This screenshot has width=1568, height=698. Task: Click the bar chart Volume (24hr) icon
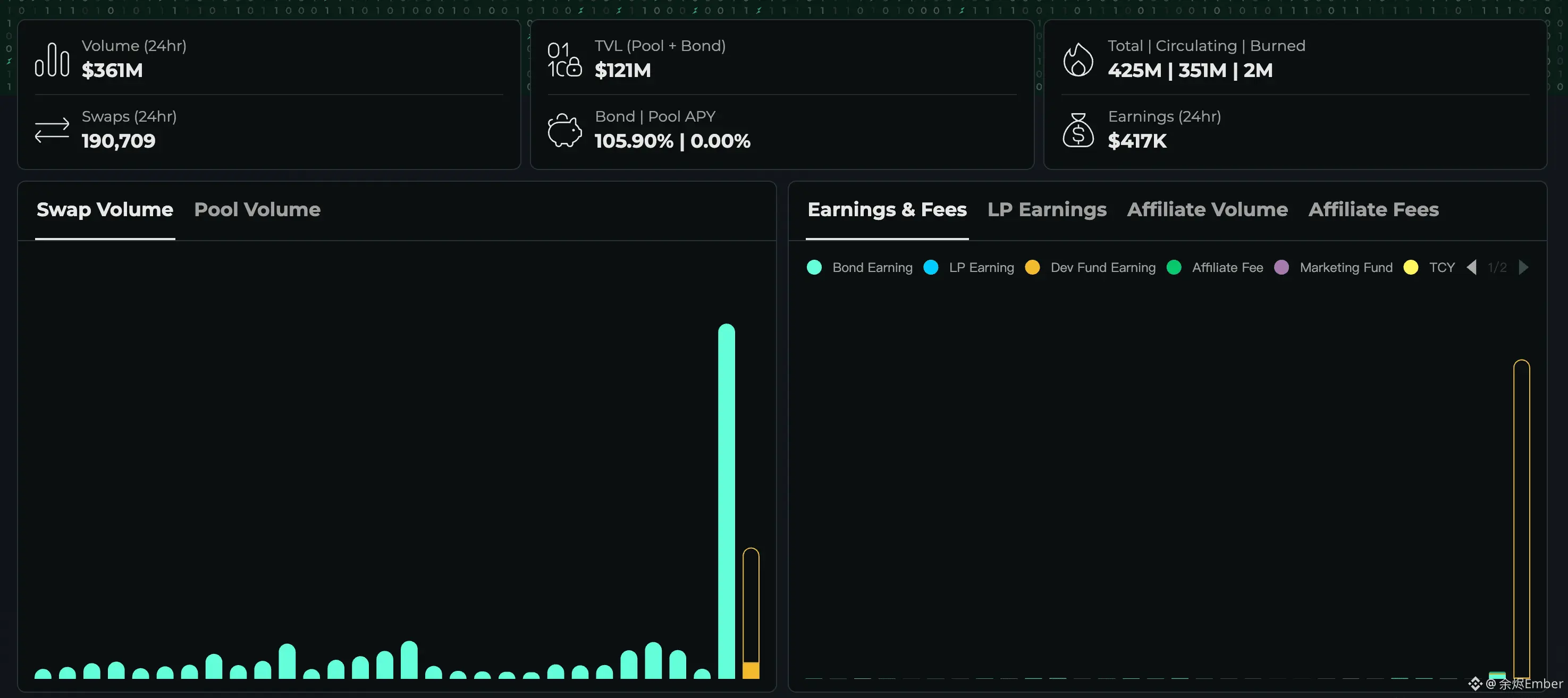[52, 59]
